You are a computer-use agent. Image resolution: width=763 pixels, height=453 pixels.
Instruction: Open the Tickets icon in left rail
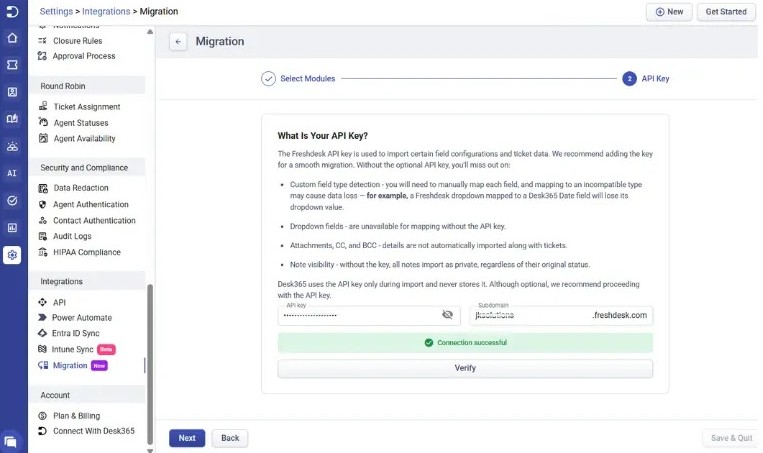tap(12, 65)
